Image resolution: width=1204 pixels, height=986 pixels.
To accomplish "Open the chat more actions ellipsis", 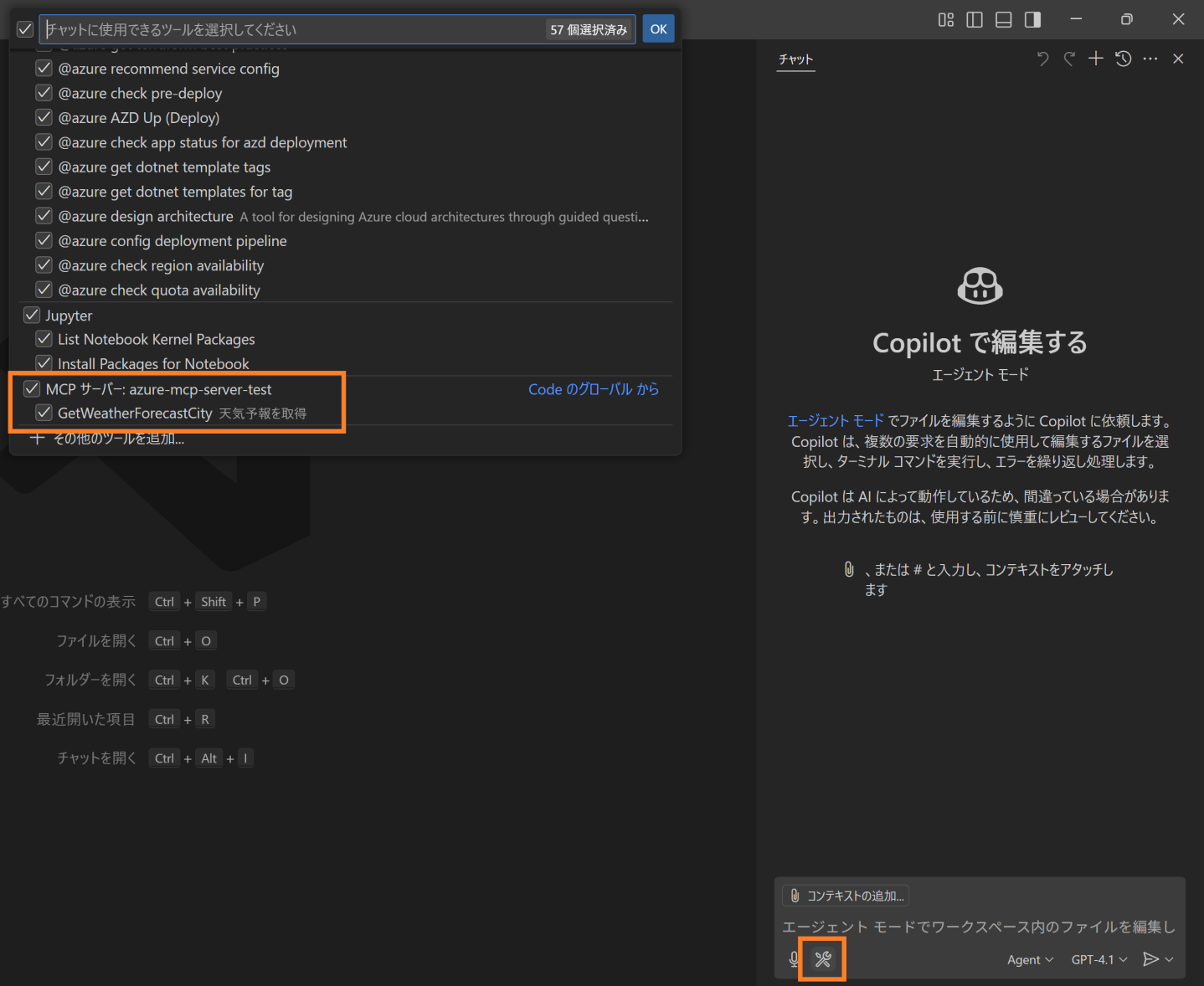I will tap(1150, 59).
